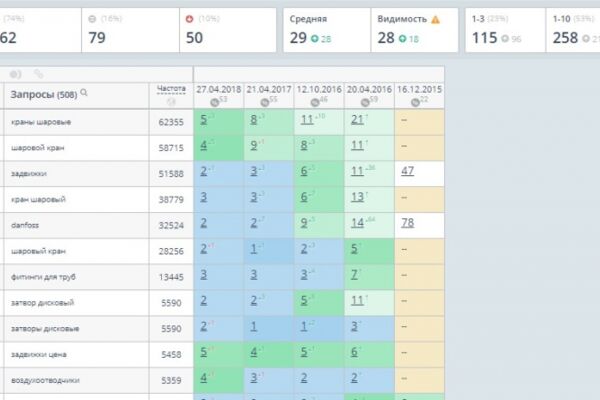Open the search icon next to Запросы (508)
The width and height of the screenshot is (600, 400).
84,92
